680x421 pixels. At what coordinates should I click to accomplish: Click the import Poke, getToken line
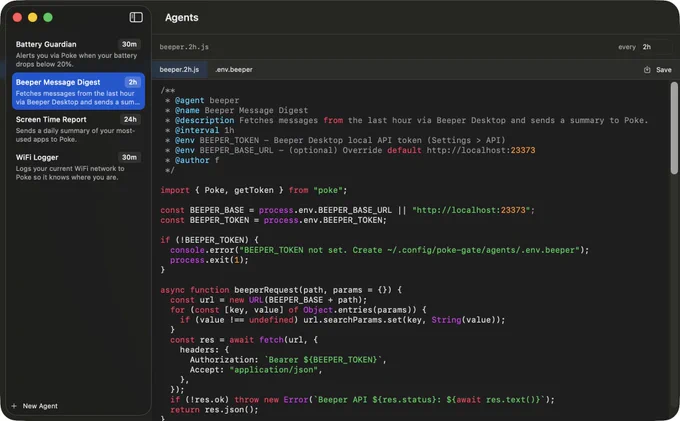point(254,190)
